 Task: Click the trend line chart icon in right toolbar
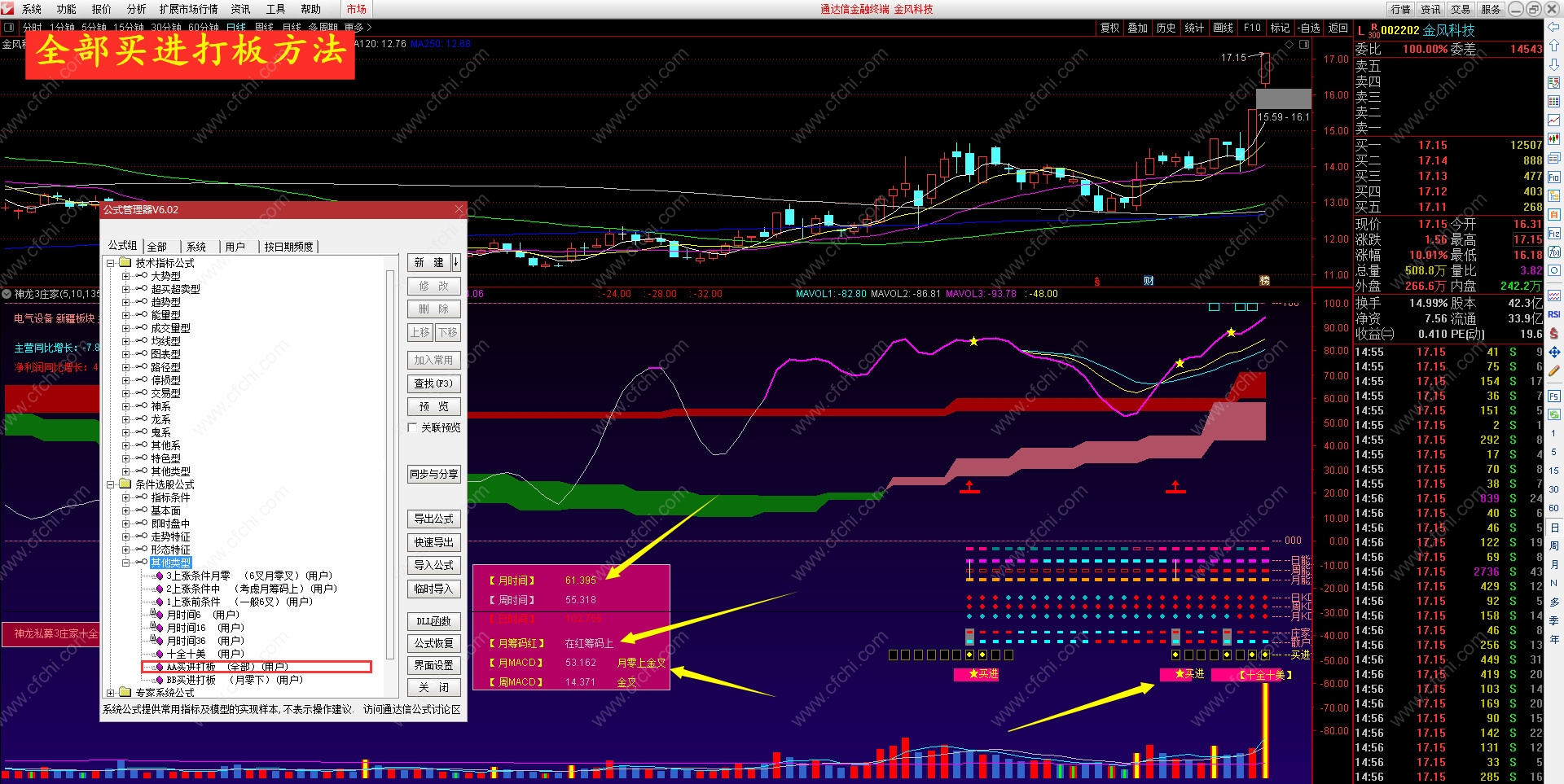pyautogui.click(x=1553, y=120)
